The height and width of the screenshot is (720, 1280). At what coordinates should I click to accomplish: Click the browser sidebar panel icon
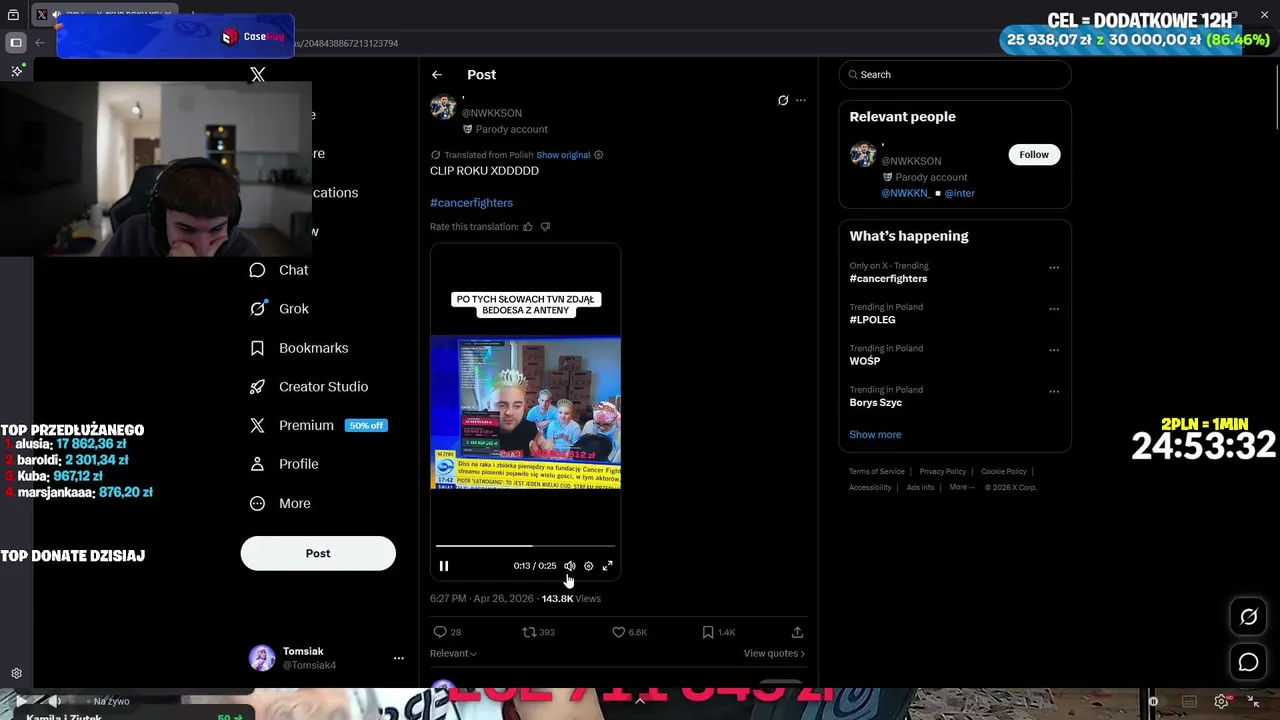[x=16, y=43]
